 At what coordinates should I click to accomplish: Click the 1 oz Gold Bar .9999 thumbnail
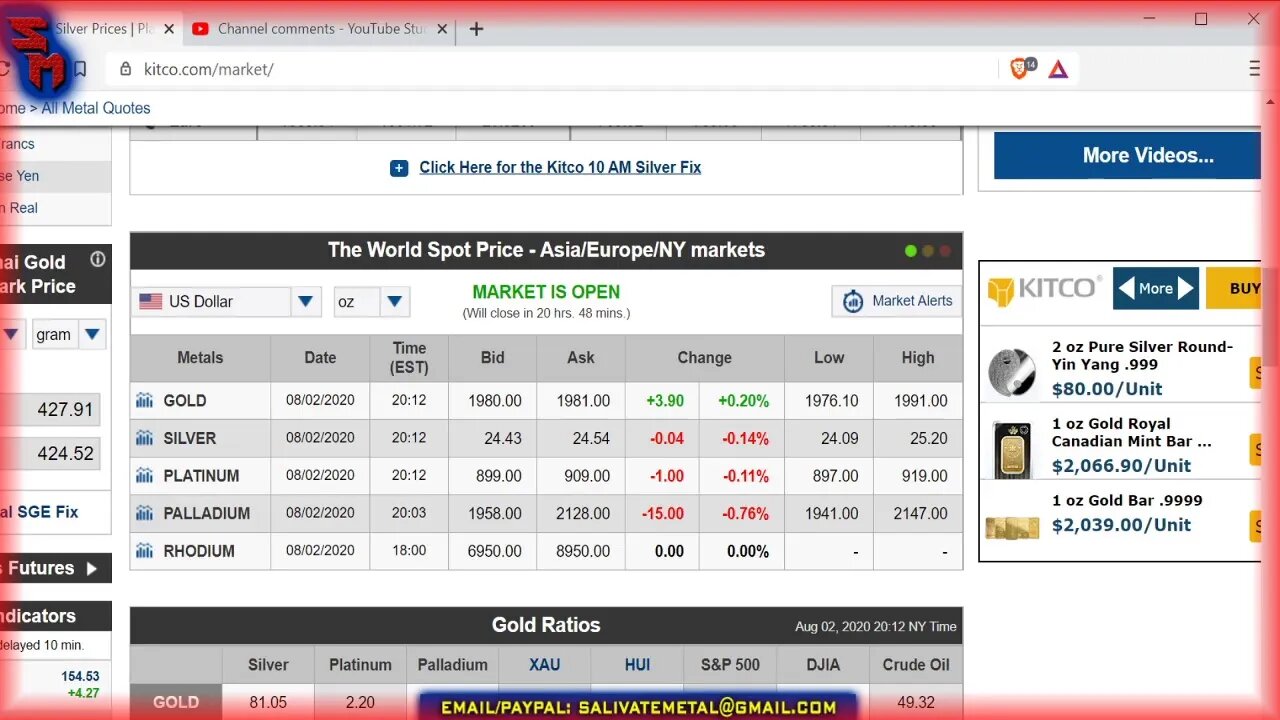(1012, 526)
